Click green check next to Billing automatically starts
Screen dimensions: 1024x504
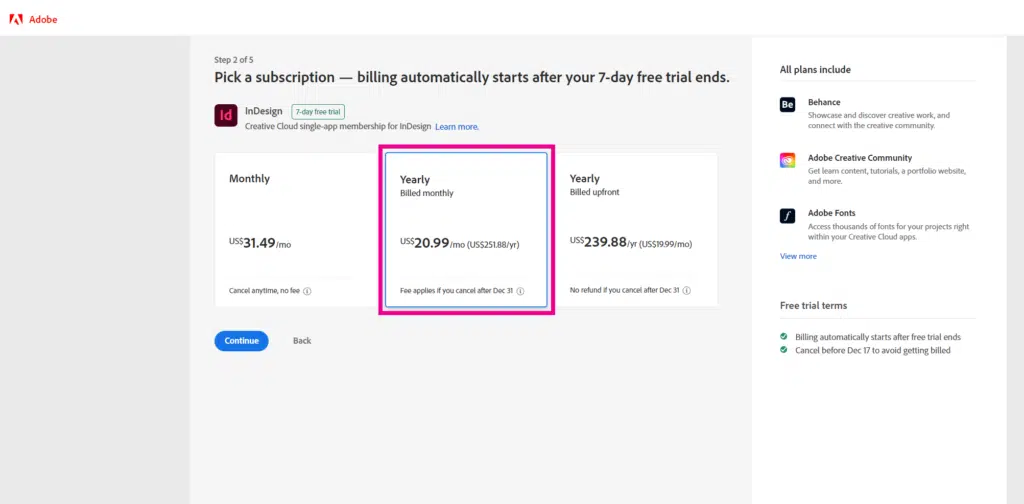(x=784, y=337)
